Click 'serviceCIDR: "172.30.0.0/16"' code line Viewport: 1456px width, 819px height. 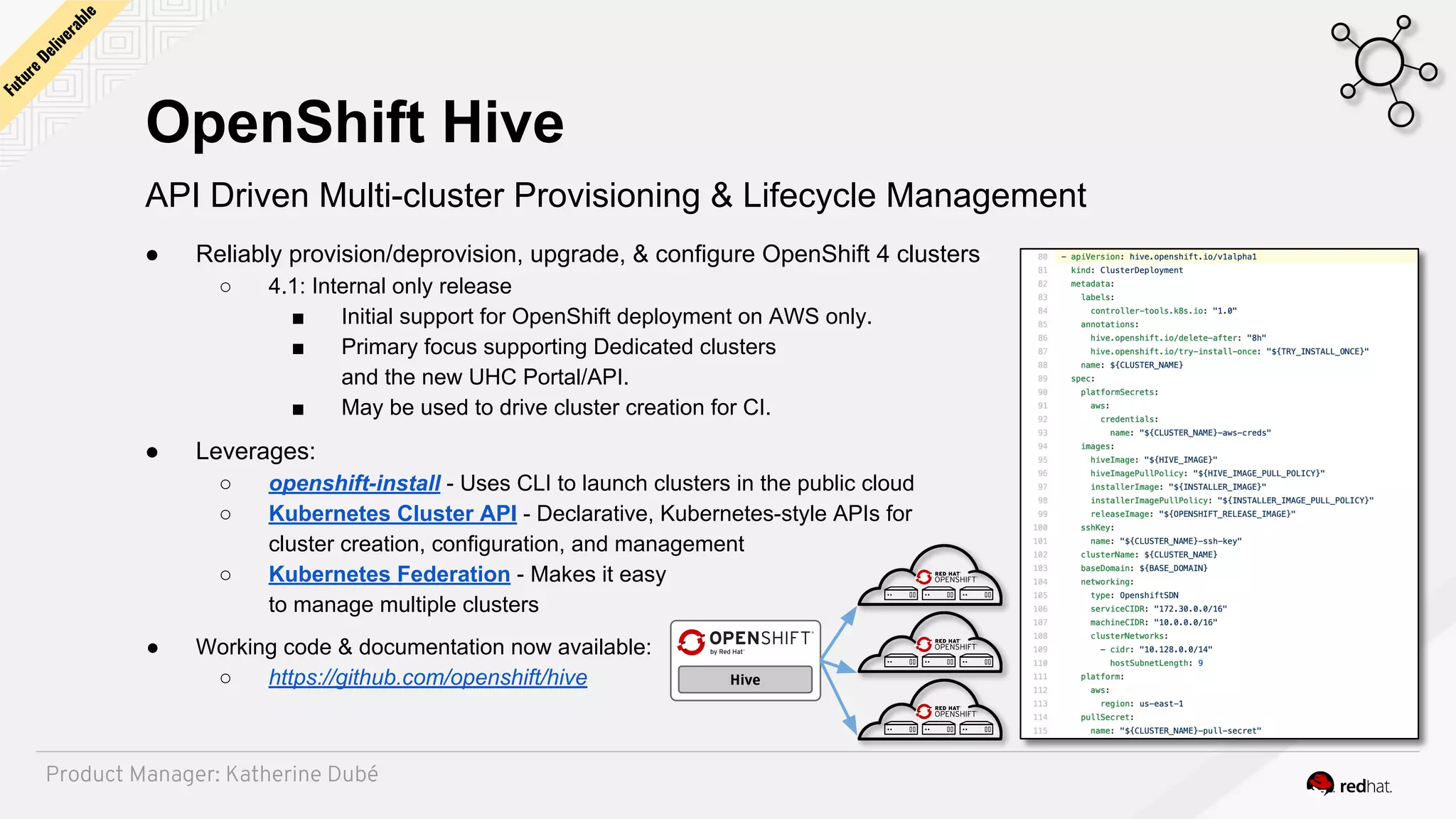tap(1159, 609)
